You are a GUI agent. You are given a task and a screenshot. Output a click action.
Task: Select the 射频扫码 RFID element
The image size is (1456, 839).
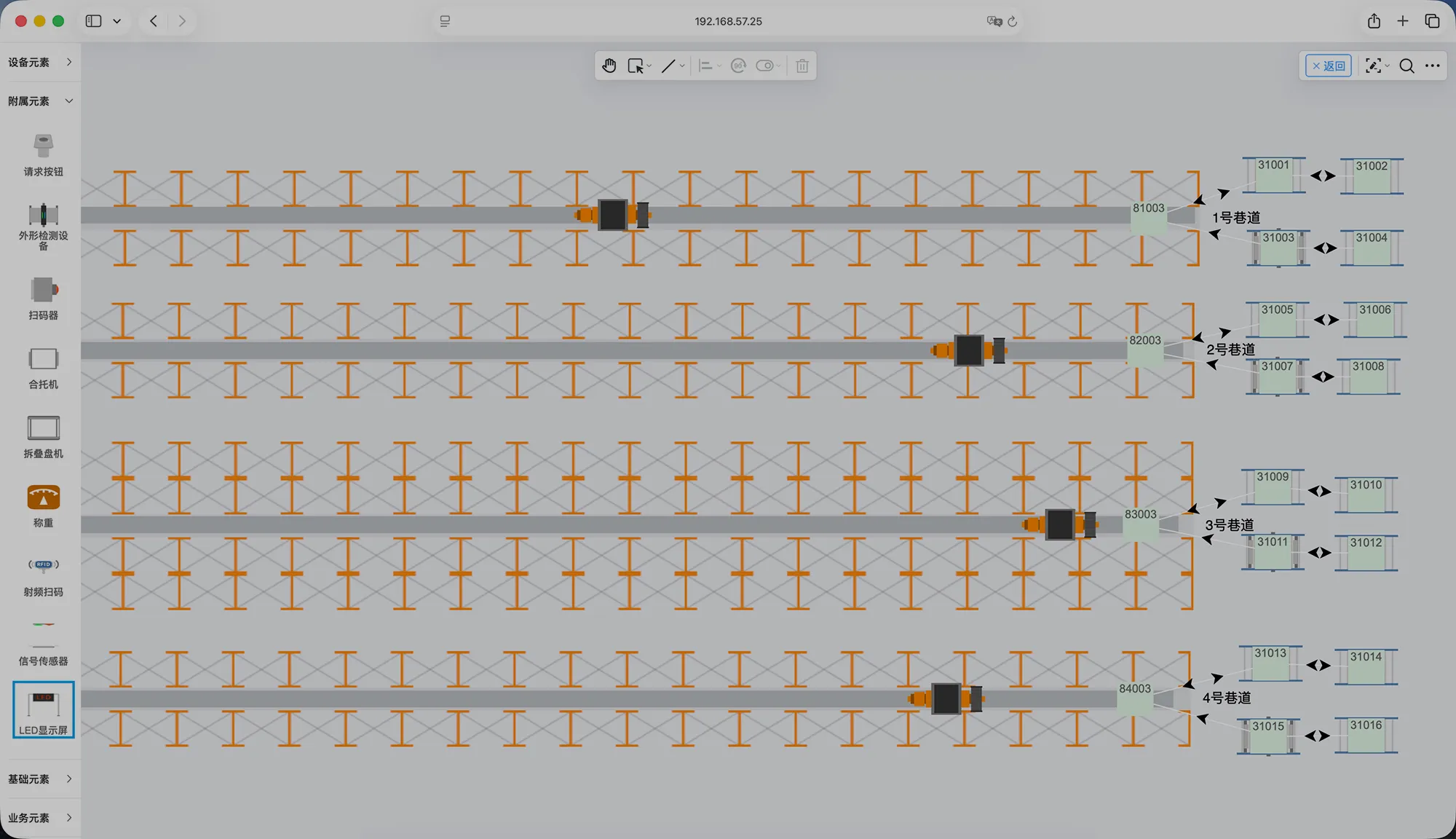click(x=43, y=575)
